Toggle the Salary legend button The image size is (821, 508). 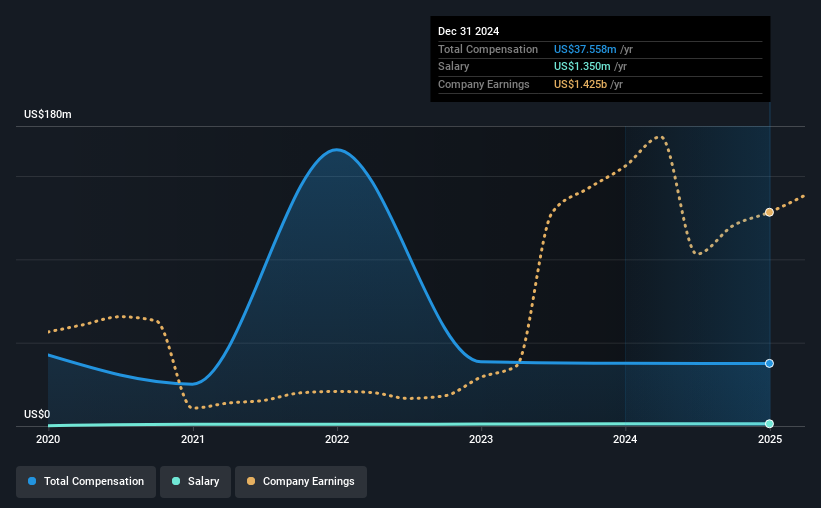tap(195, 481)
